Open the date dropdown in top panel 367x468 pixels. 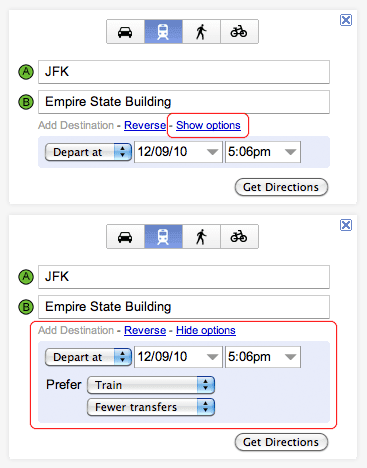point(178,152)
